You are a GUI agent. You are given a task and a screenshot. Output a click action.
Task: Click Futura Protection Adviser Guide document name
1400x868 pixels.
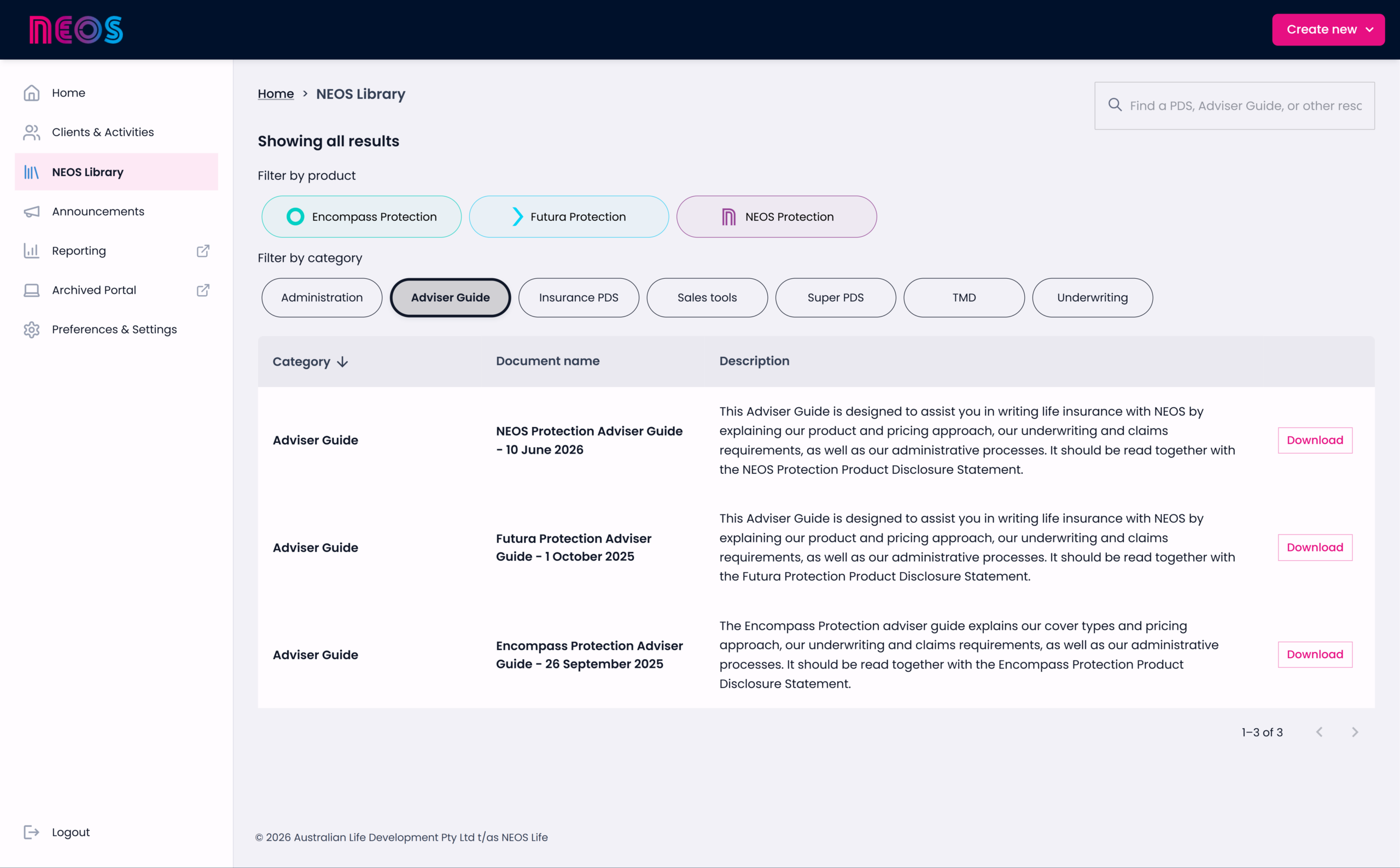click(x=574, y=547)
